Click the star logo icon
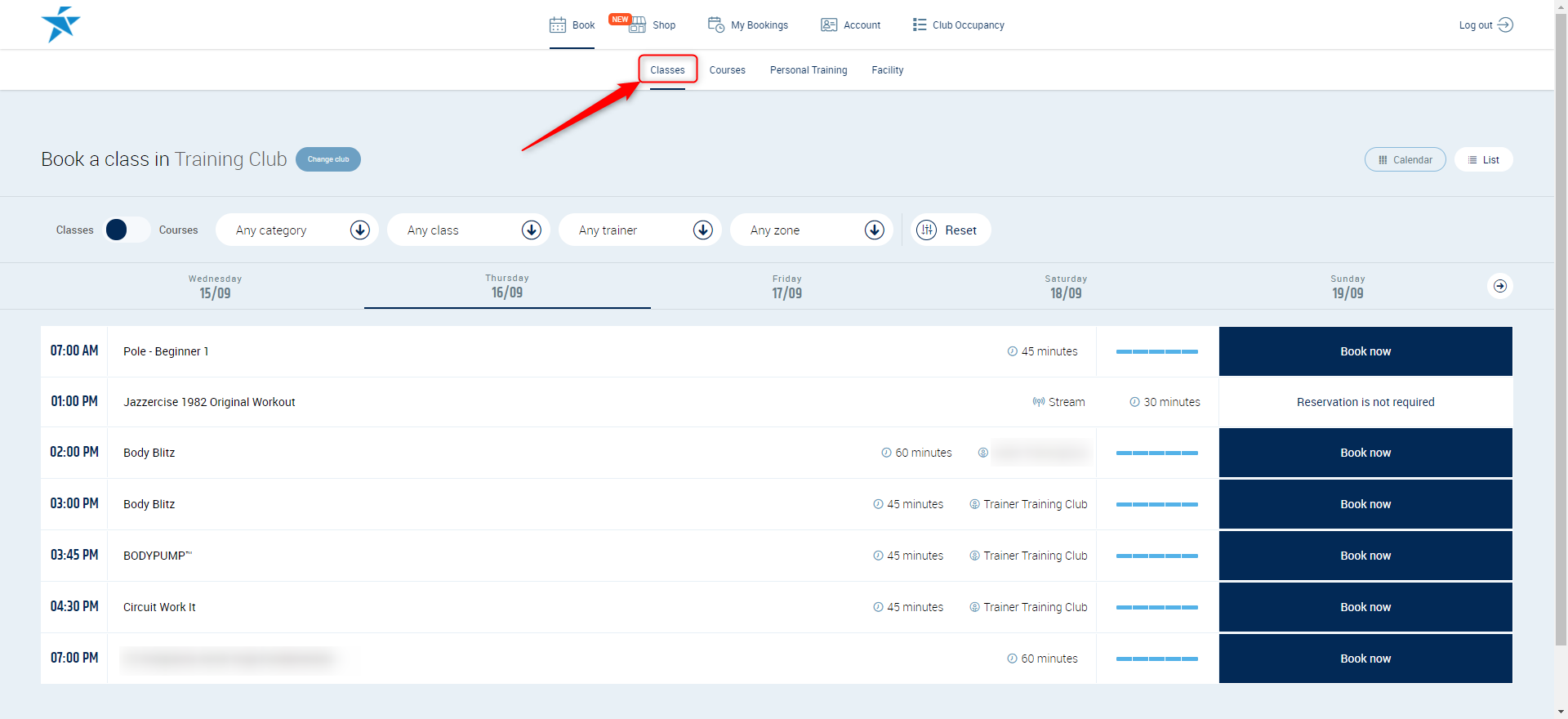 (60, 25)
